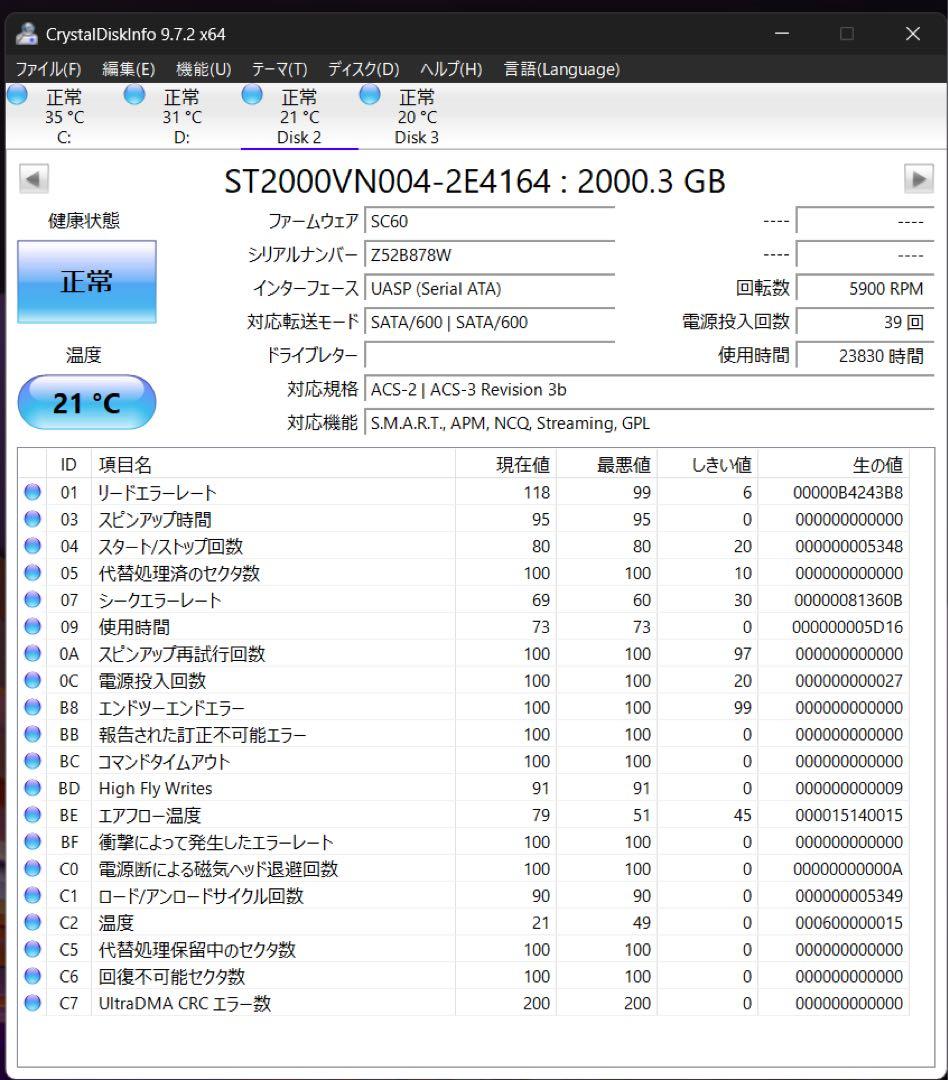948x1080 pixels.
Task: Click the blue status orb above C:
Action: [x=17, y=94]
